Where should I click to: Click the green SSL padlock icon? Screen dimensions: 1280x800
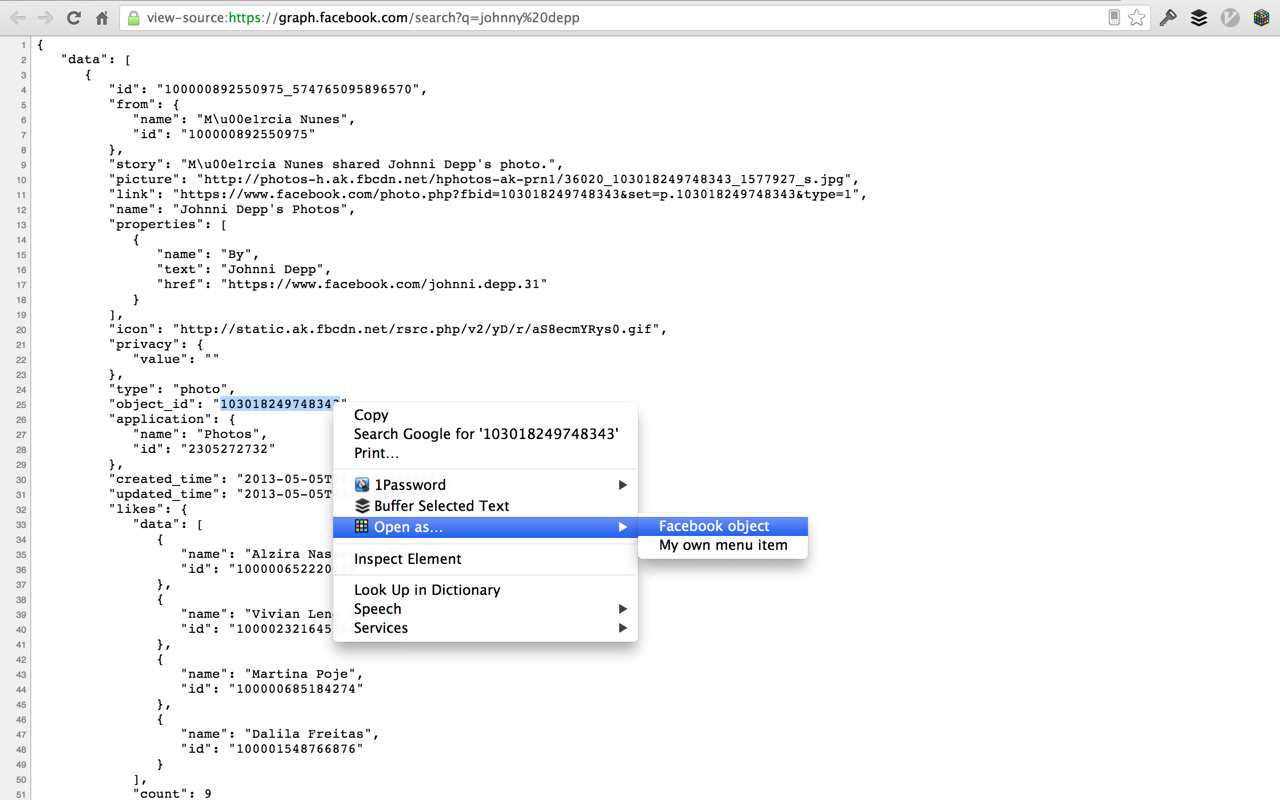pos(134,18)
